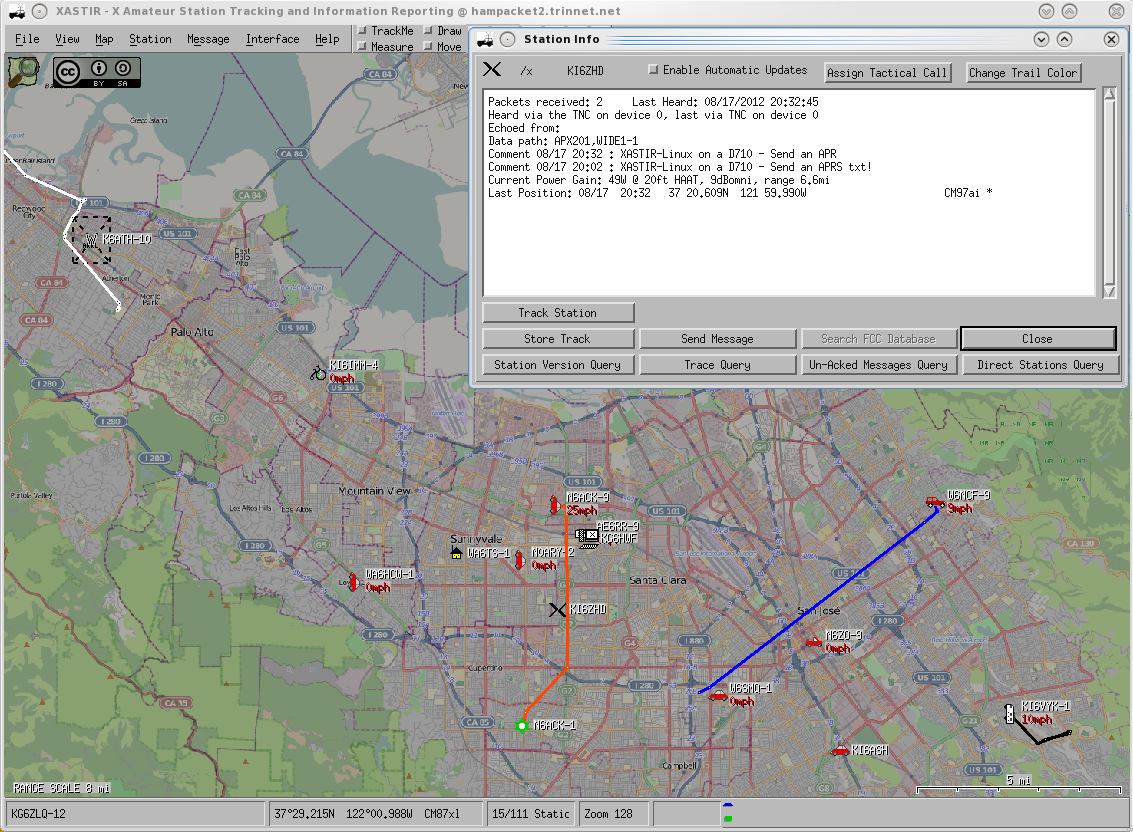The width and height of the screenshot is (1133, 832).
Task: Open the View menu
Action: [x=67, y=39]
